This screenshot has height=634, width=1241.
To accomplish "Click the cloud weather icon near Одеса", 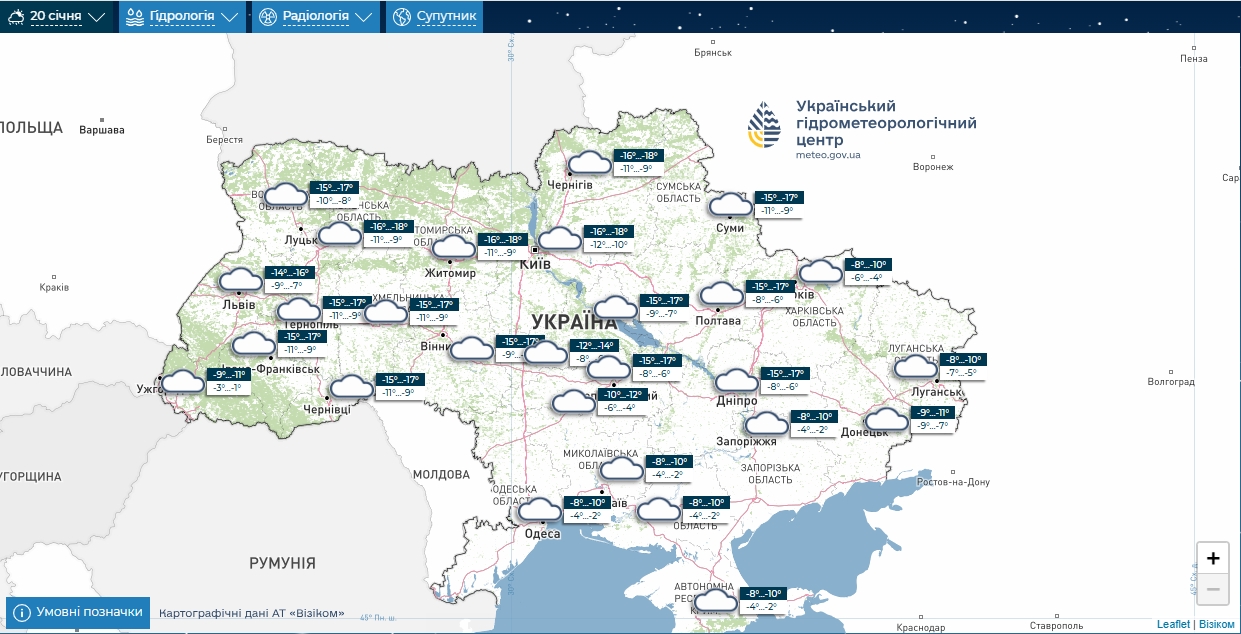I will pos(541,510).
